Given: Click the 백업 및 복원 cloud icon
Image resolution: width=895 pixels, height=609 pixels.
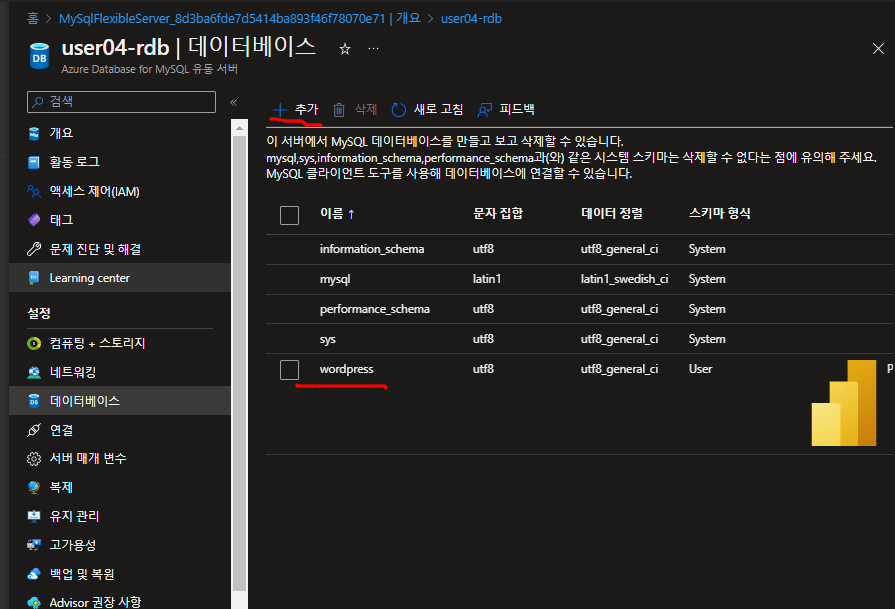Looking at the screenshot, I should (x=34, y=574).
